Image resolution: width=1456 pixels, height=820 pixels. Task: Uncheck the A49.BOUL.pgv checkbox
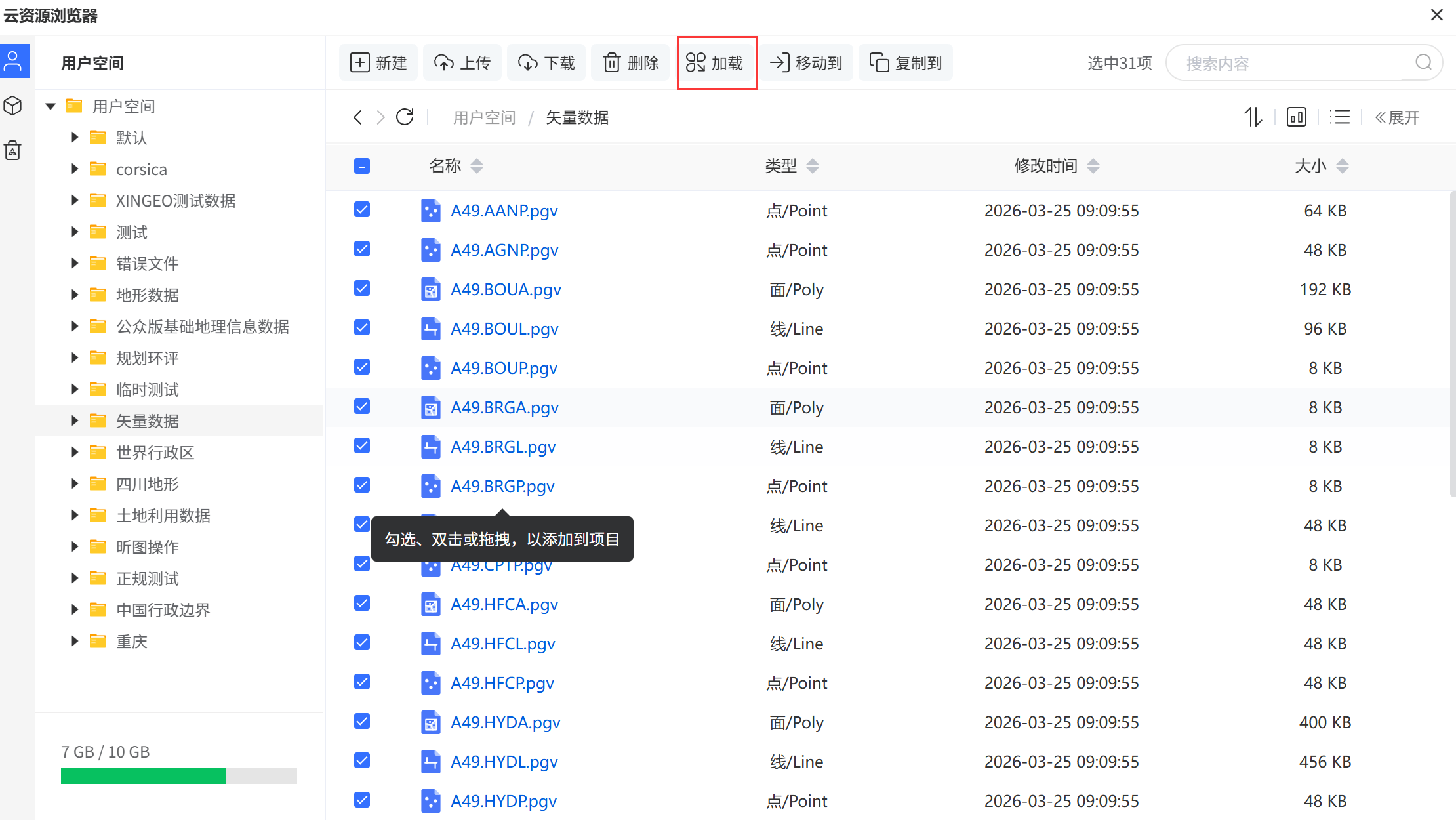(362, 327)
